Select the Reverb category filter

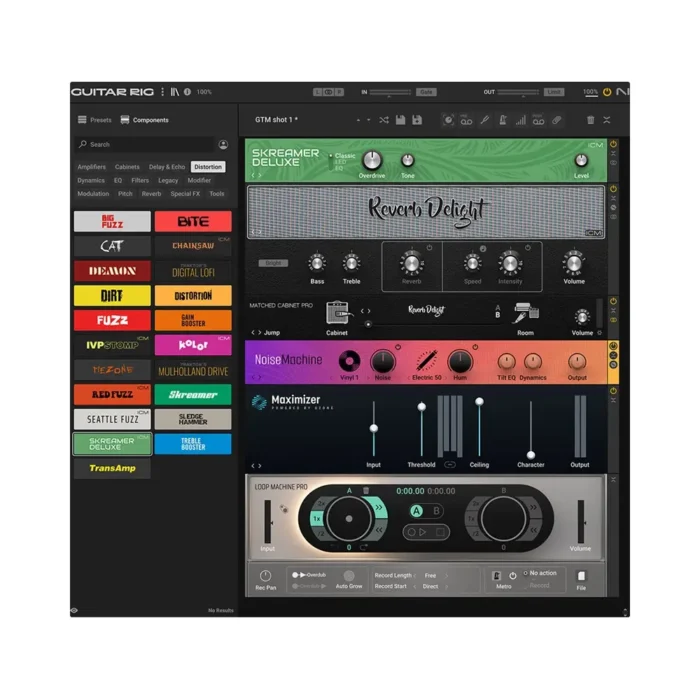coord(151,194)
